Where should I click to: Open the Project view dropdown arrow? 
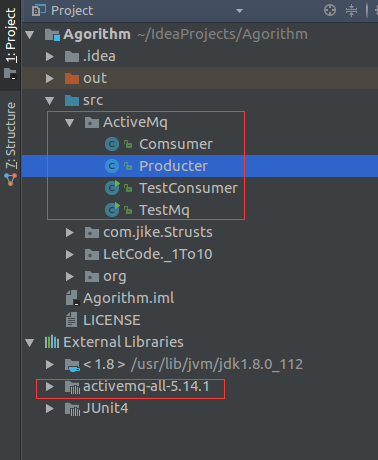(239, 11)
